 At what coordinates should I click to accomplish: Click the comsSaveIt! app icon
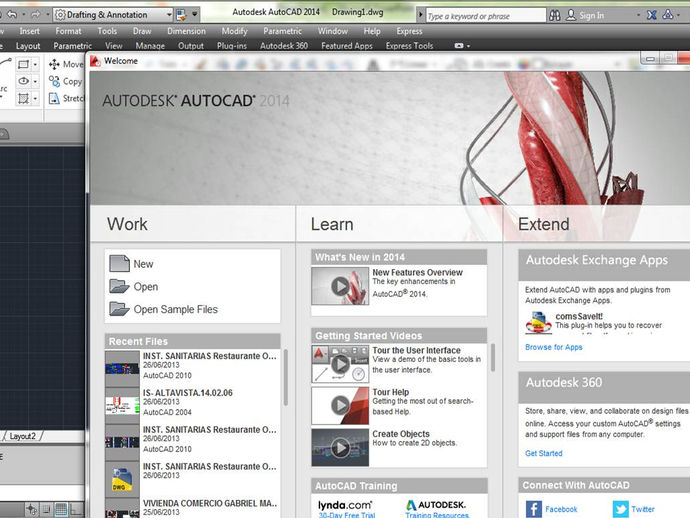click(538, 323)
